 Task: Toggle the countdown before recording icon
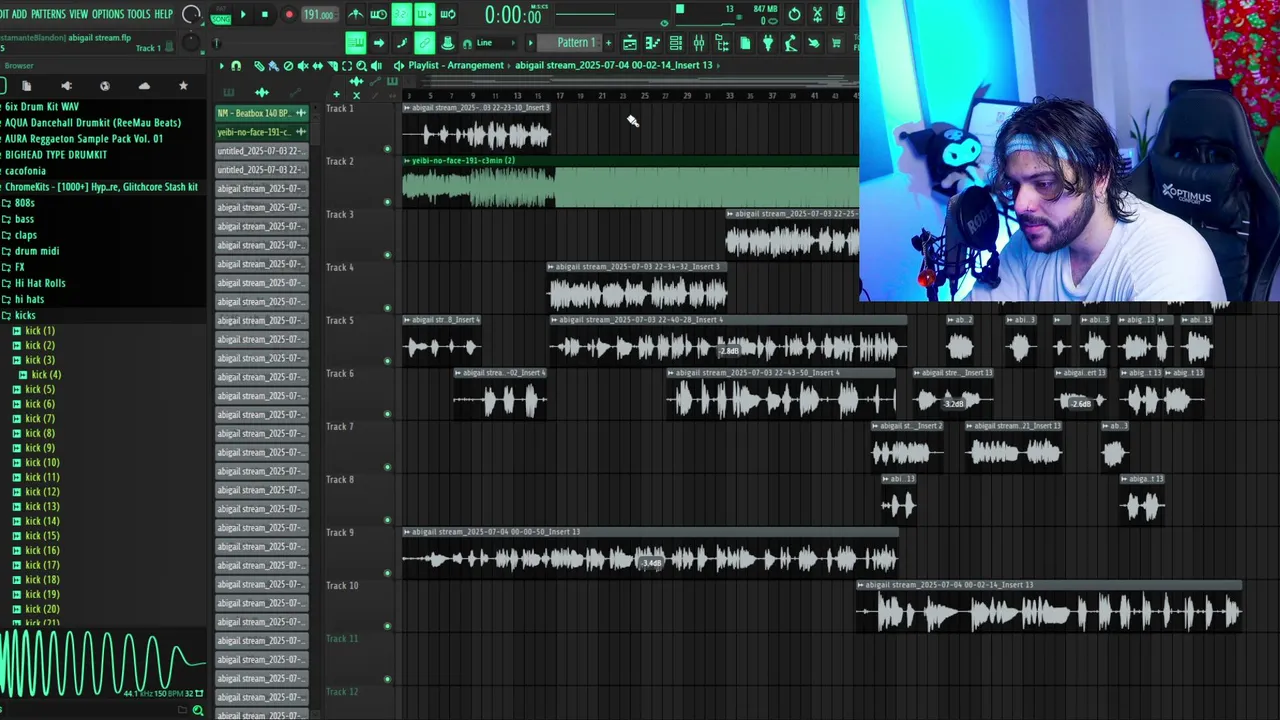coord(401,14)
